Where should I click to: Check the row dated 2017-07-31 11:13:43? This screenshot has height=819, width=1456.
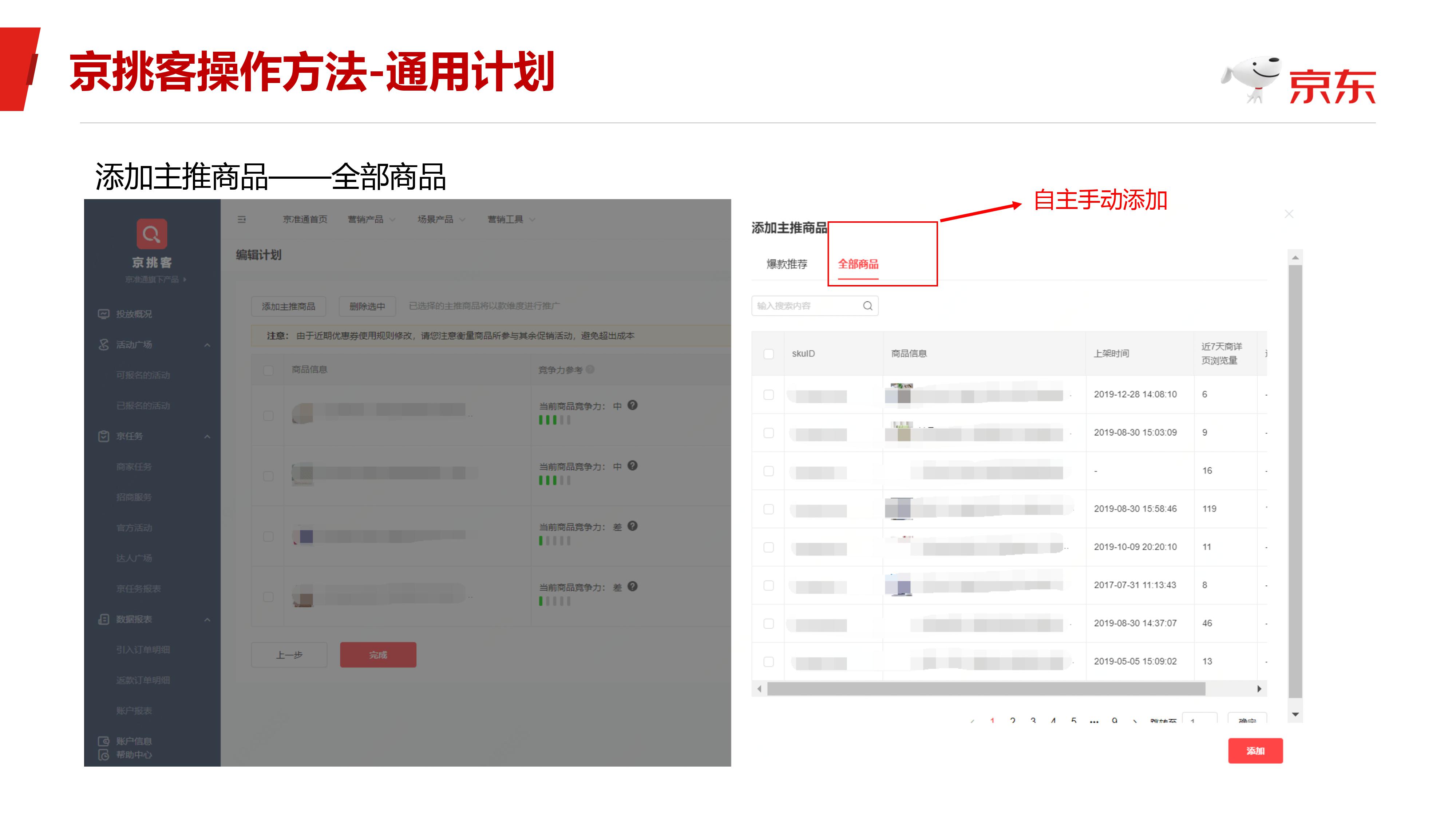click(769, 585)
